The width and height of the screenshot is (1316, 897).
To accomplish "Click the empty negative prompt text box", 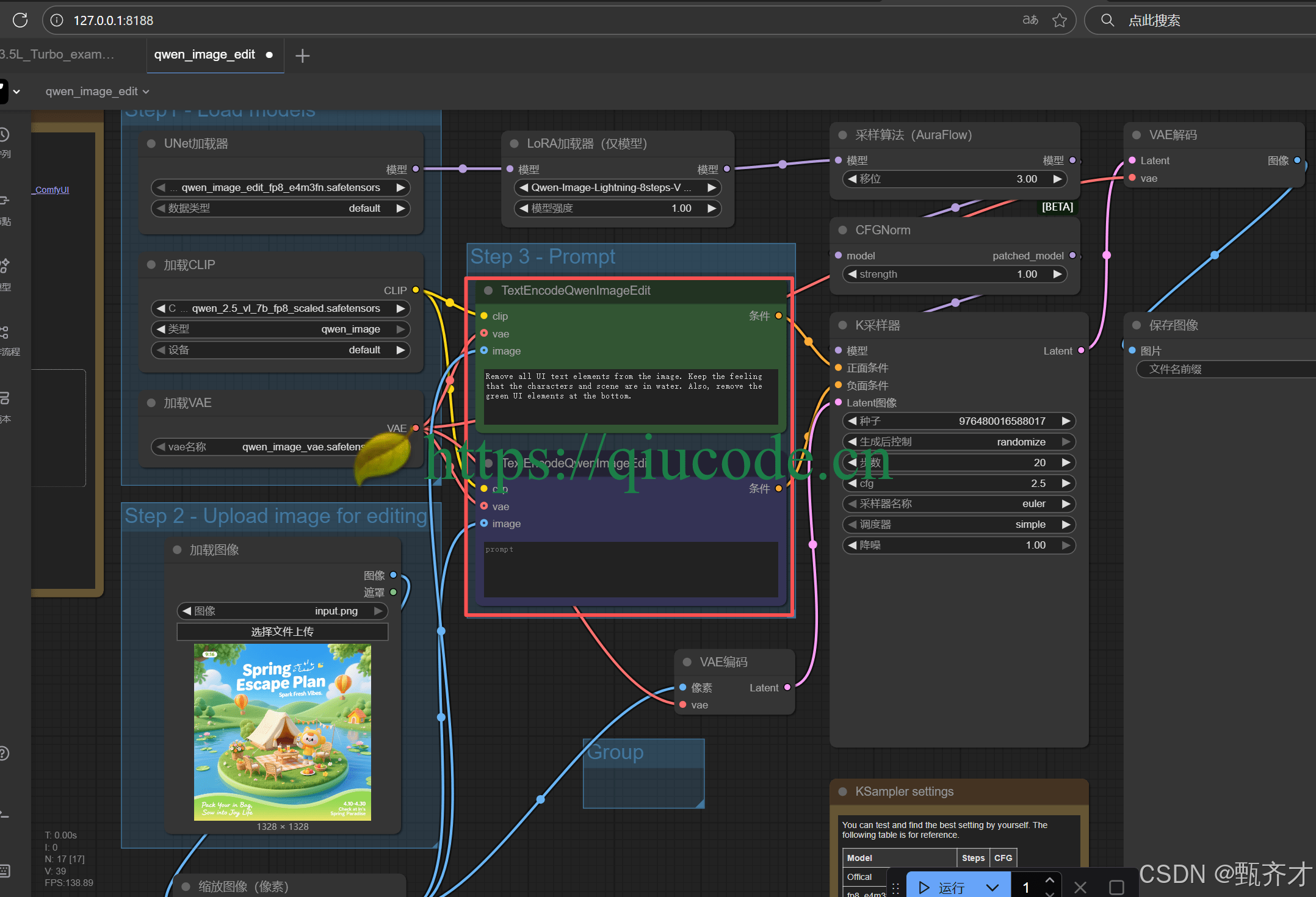I will [631, 569].
